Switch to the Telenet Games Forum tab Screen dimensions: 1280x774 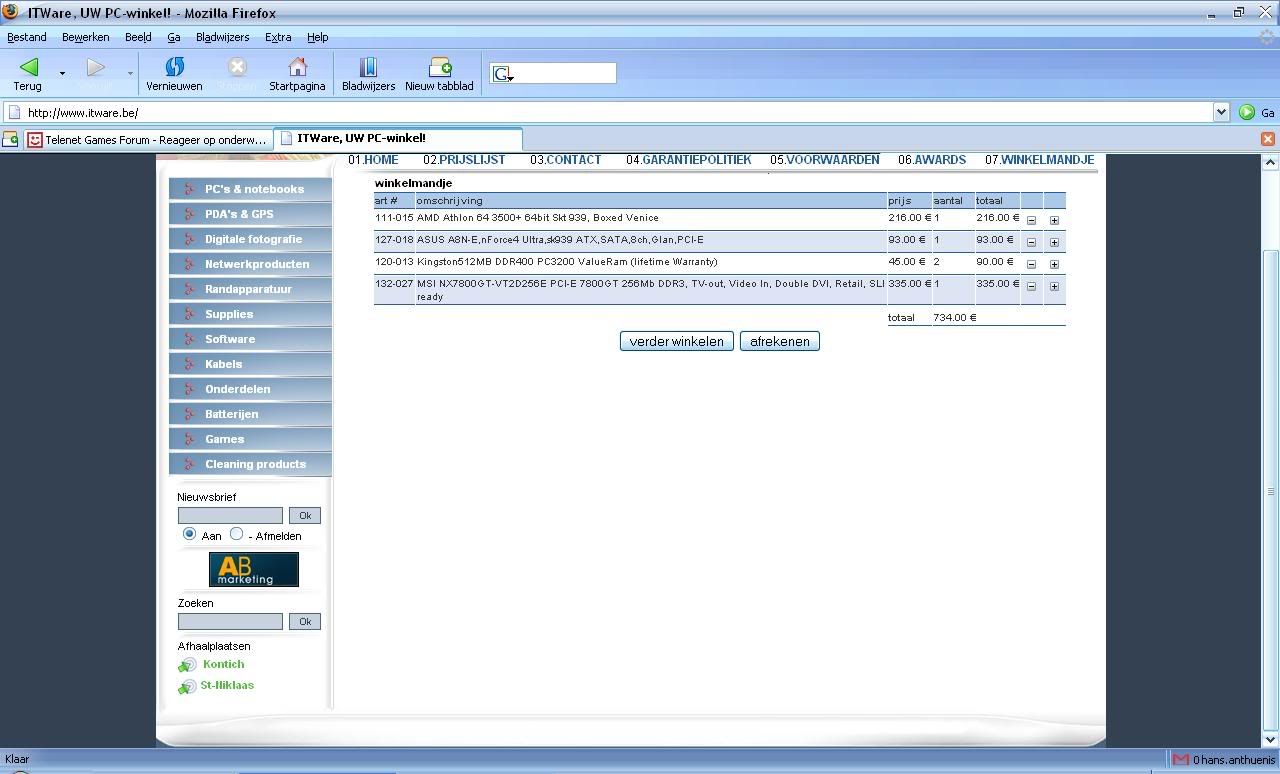click(x=148, y=140)
